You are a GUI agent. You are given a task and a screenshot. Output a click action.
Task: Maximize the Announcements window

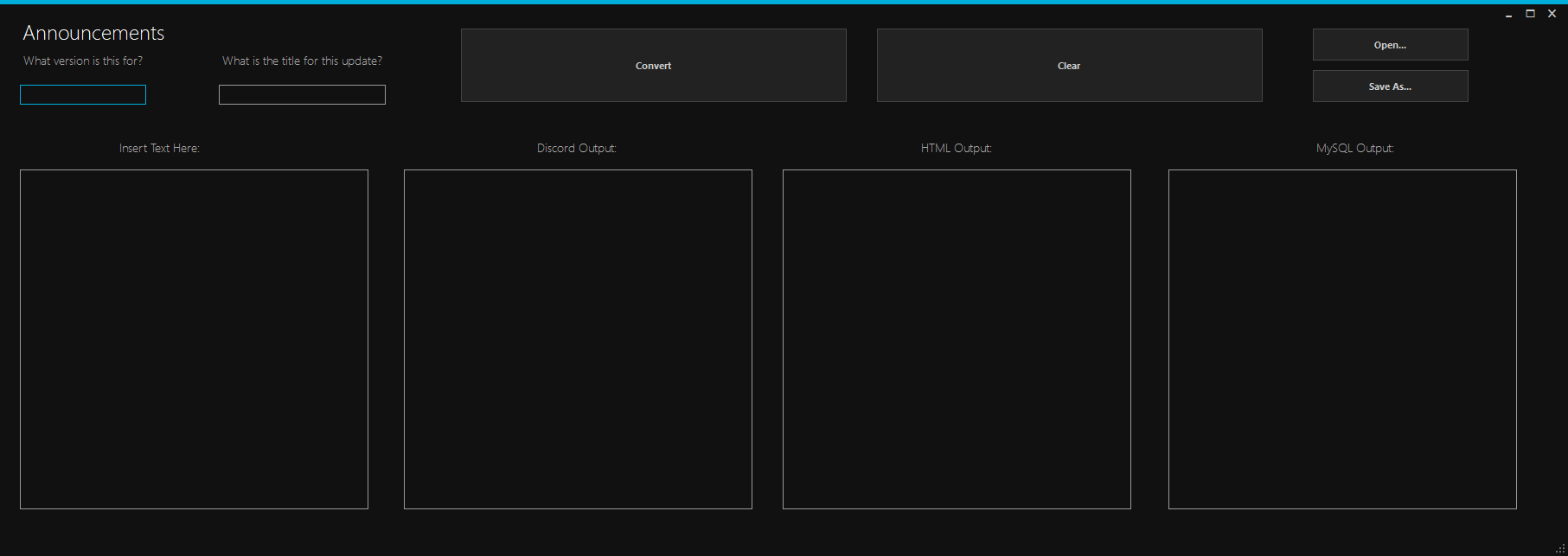1530,14
